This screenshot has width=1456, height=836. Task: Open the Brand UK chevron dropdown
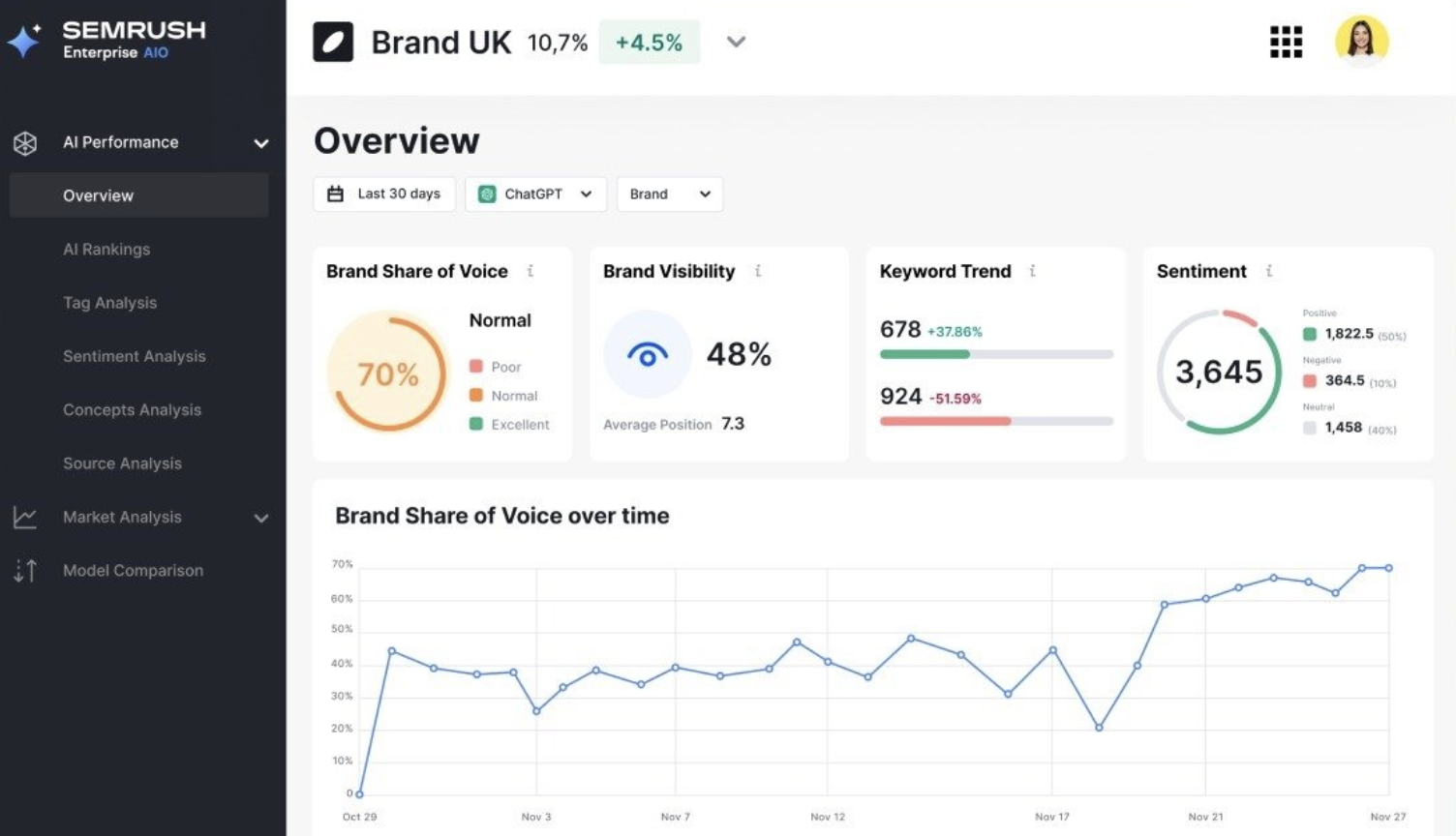[x=736, y=42]
